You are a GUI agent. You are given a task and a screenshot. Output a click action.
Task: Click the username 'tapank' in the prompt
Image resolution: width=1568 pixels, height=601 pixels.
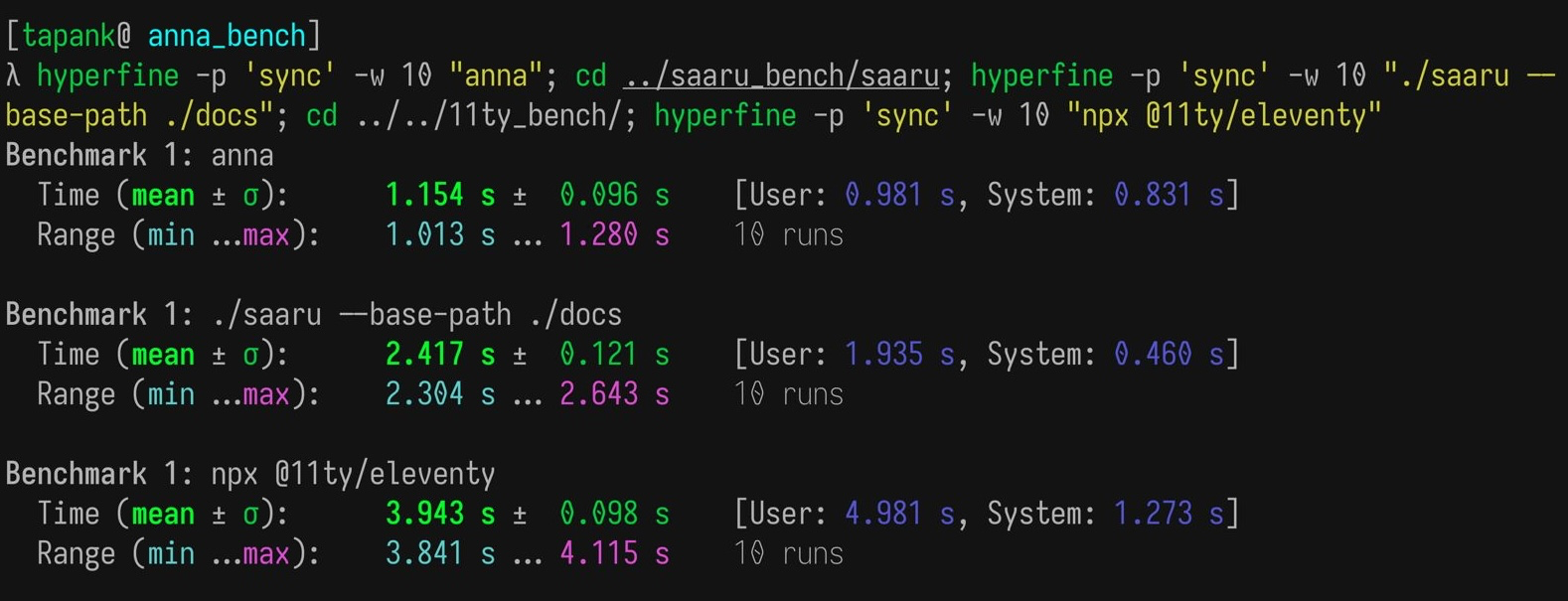coord(69,36)
